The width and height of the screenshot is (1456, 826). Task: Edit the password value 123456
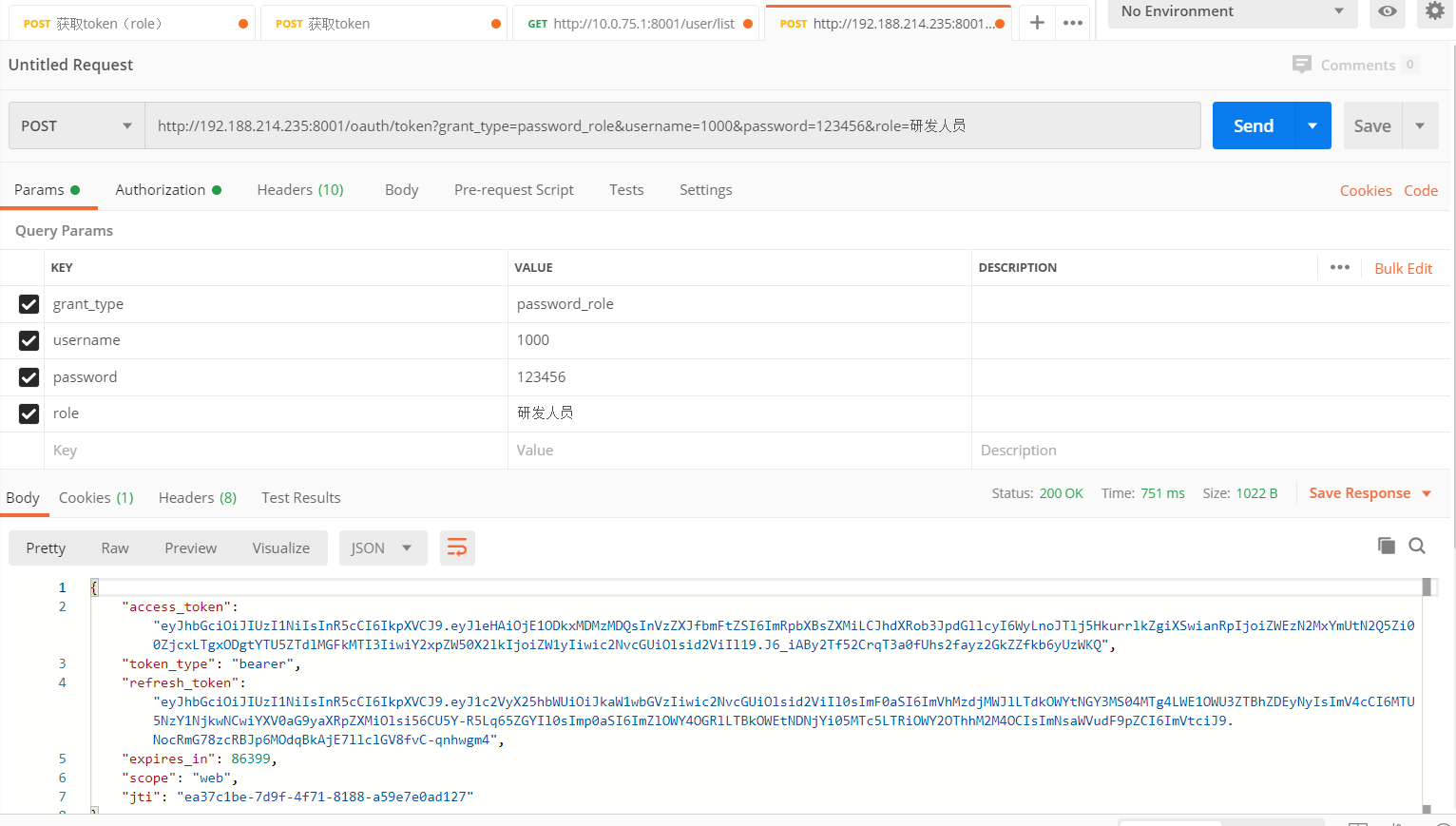(x=739, y=377)
